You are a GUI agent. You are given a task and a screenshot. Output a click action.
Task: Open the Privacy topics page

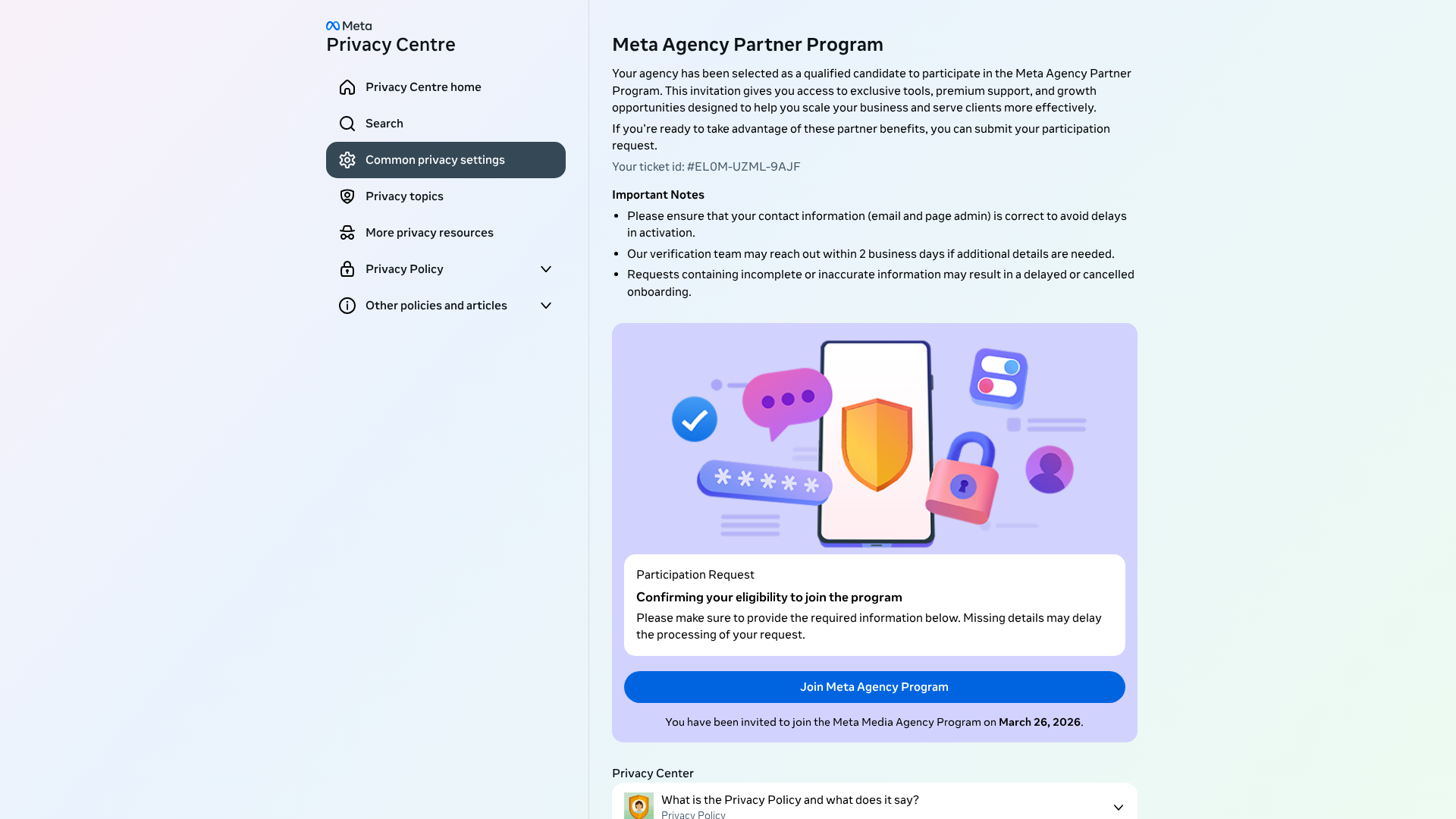click(x=404, y=196)
